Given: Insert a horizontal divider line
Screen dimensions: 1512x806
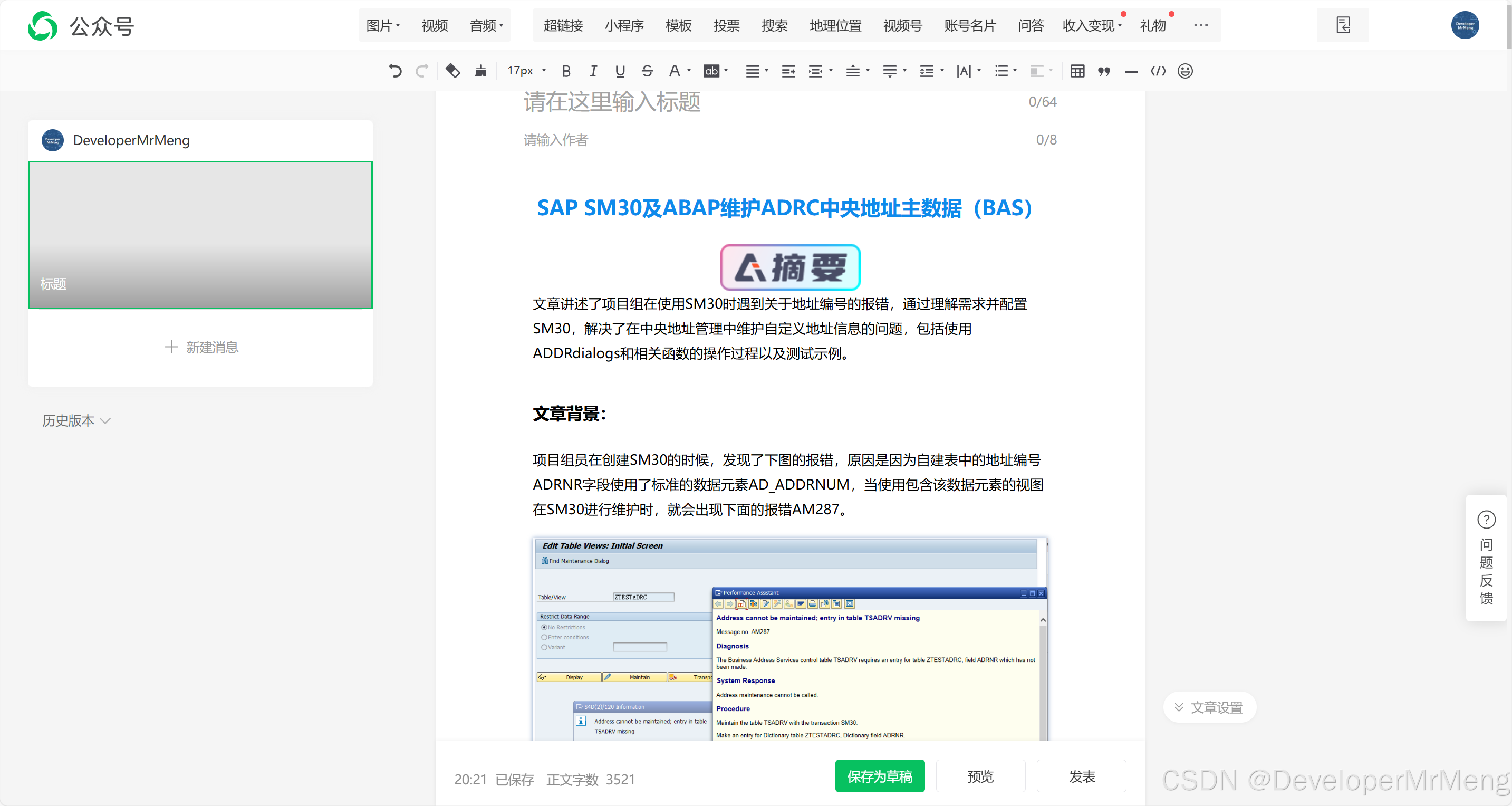Looking at the screenshot, I should [1131, 71].
